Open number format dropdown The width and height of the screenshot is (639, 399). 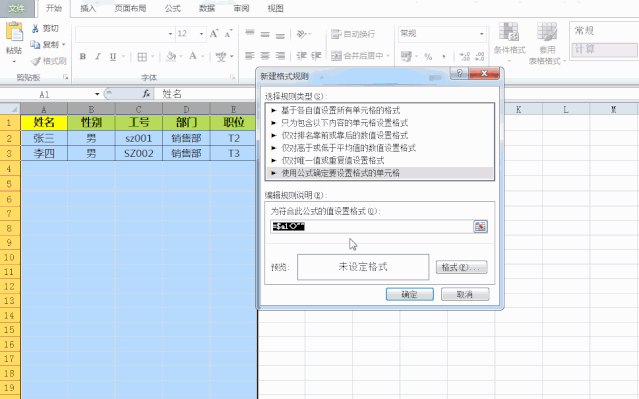(x=482, y=34)
